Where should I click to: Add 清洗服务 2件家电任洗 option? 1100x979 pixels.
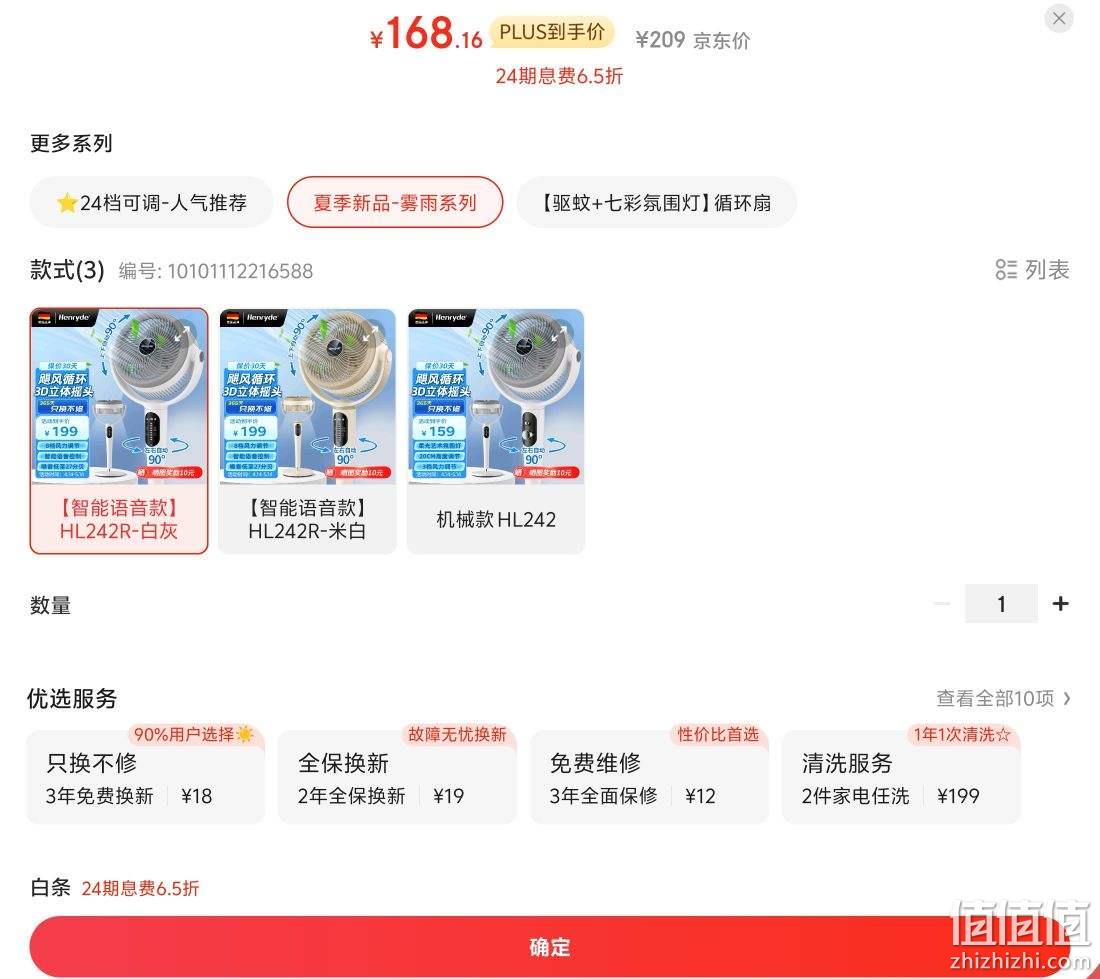pos(901,776)
